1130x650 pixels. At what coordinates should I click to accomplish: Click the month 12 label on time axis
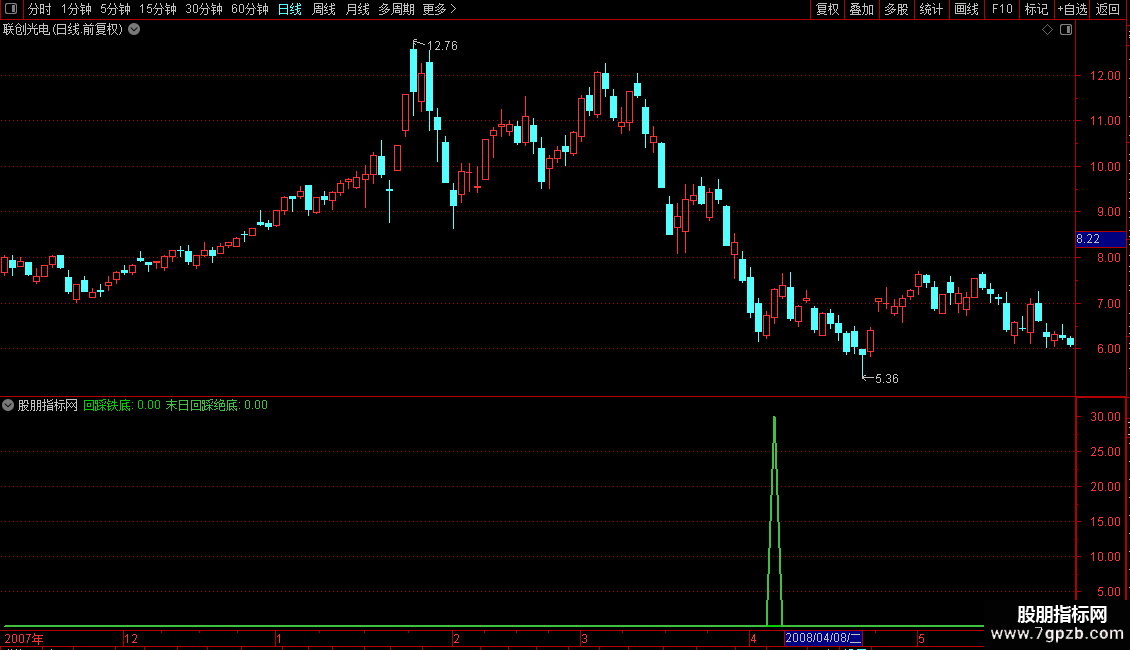click(x=130, y=638)
